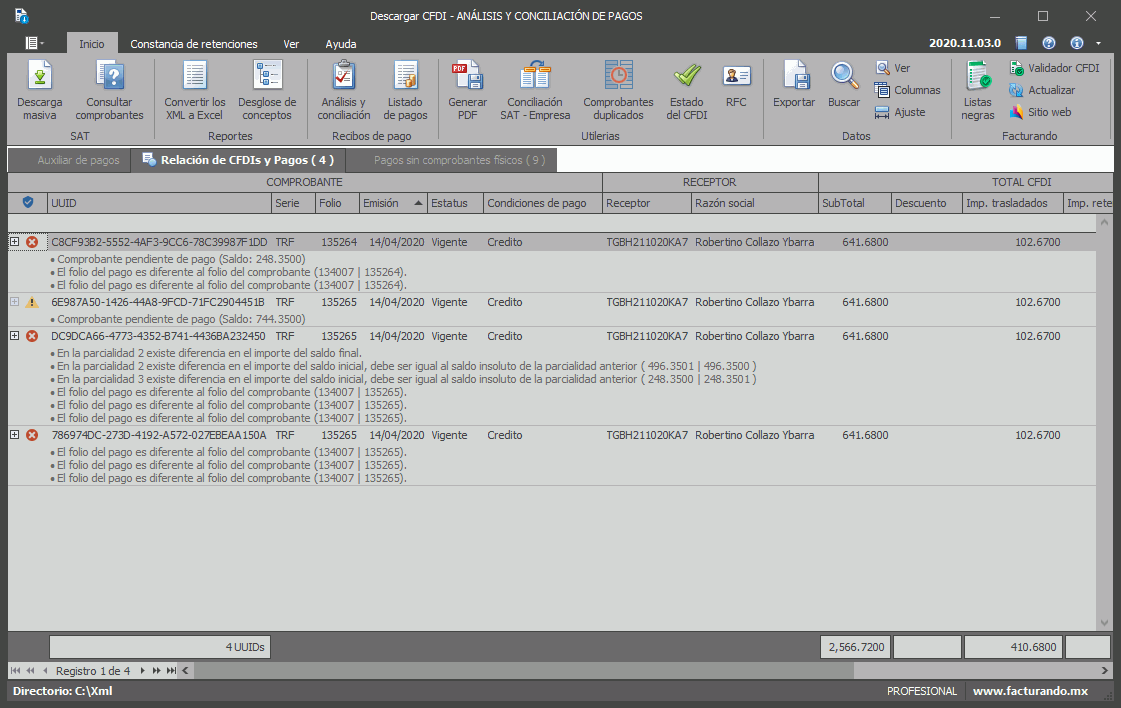This screenshot has height=708, width=1121.
Task: Go to next record in navigator
Action: pos(143,670)
